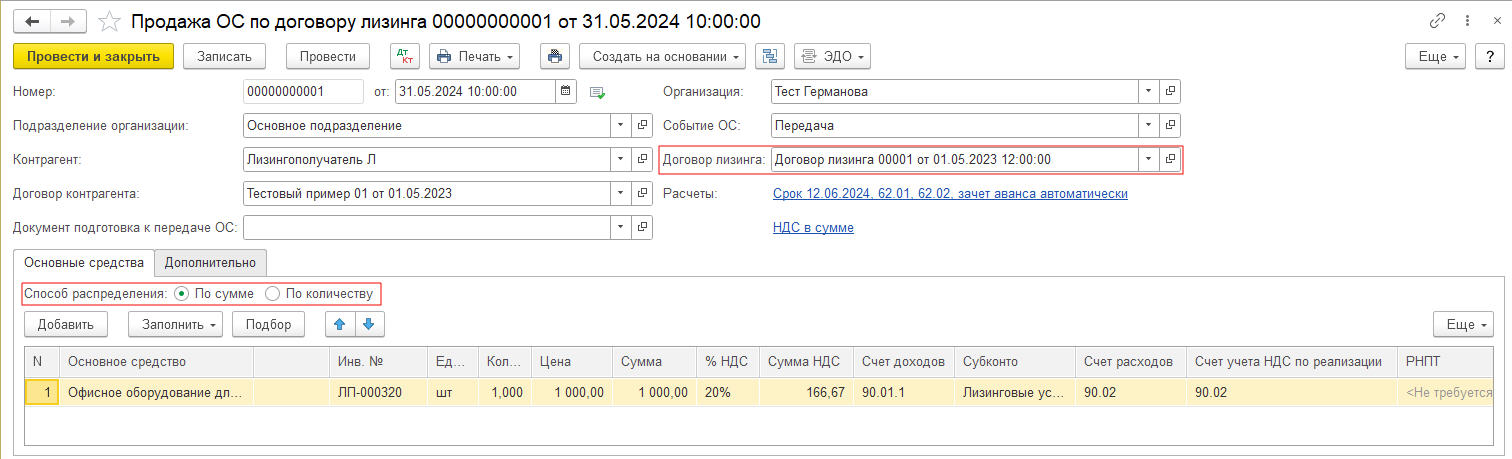Image resolution: width=1512 pixels, height=459 pixels.
Task: Open the Основные средства tab
Action: [x=84, y=263]
